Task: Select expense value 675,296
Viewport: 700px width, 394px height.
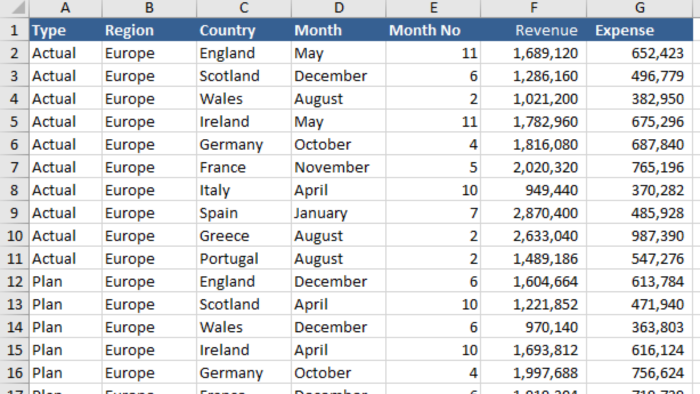Action: click(x=640, y=121)
